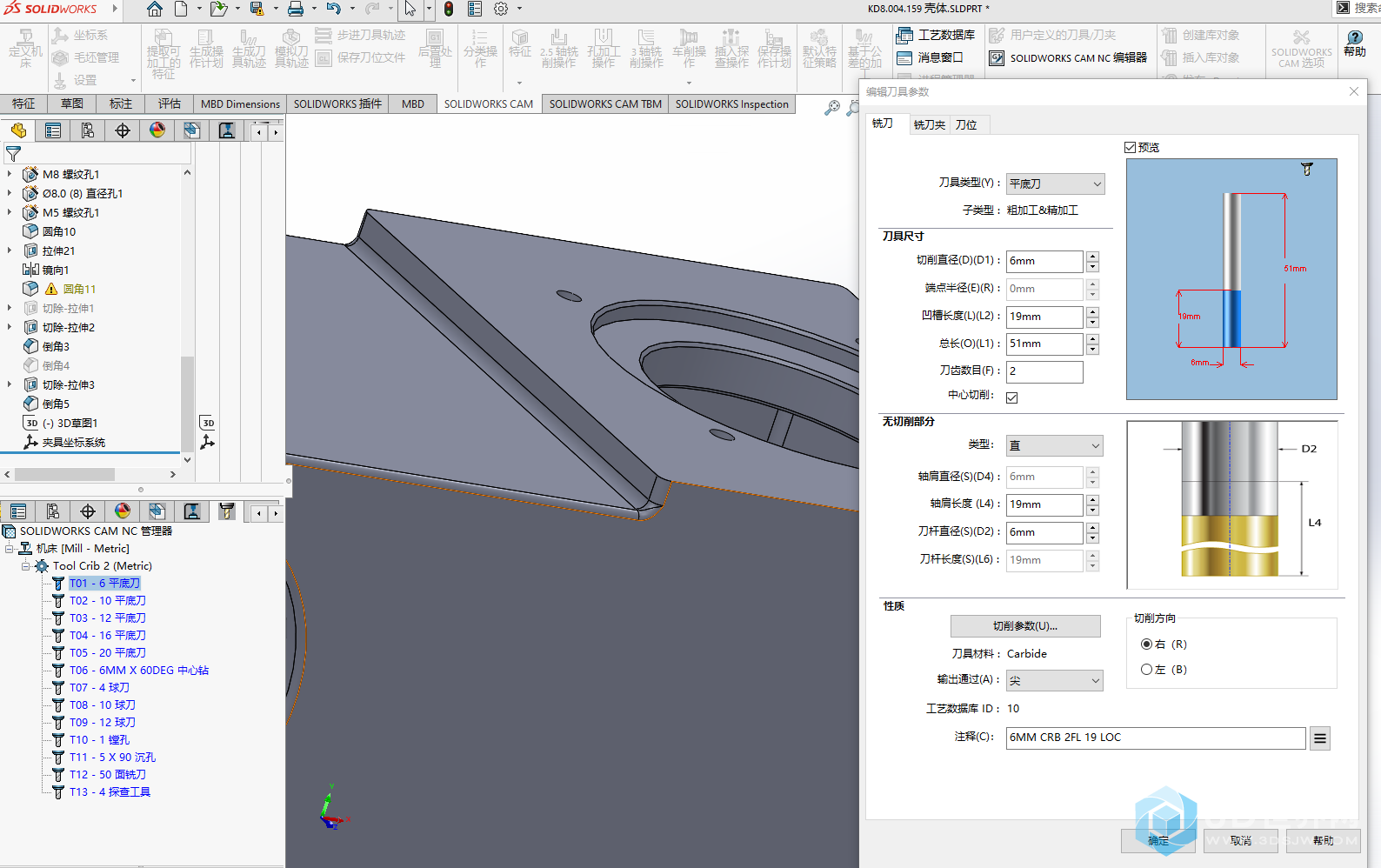The height and width of the screenshot is (868, 1381).
Task: Open the CAM tool tree tab icon
Action: 227,511
